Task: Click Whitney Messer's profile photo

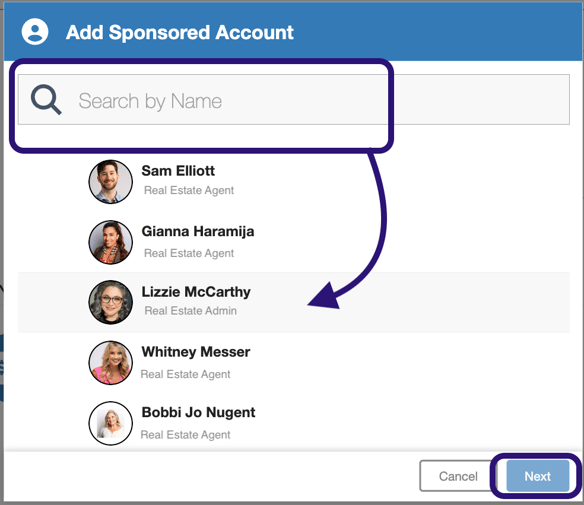Action: point(111,362)
